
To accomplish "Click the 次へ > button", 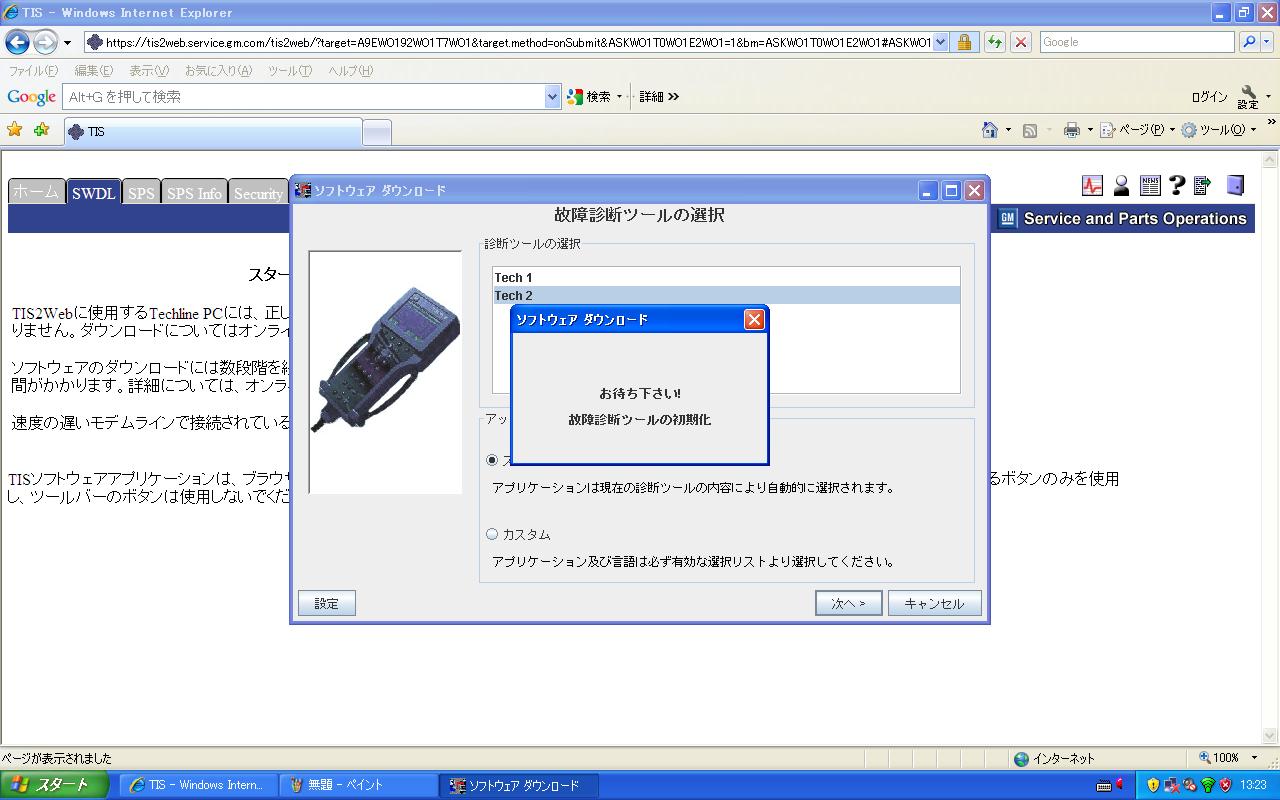I will (x=848, y=603).
